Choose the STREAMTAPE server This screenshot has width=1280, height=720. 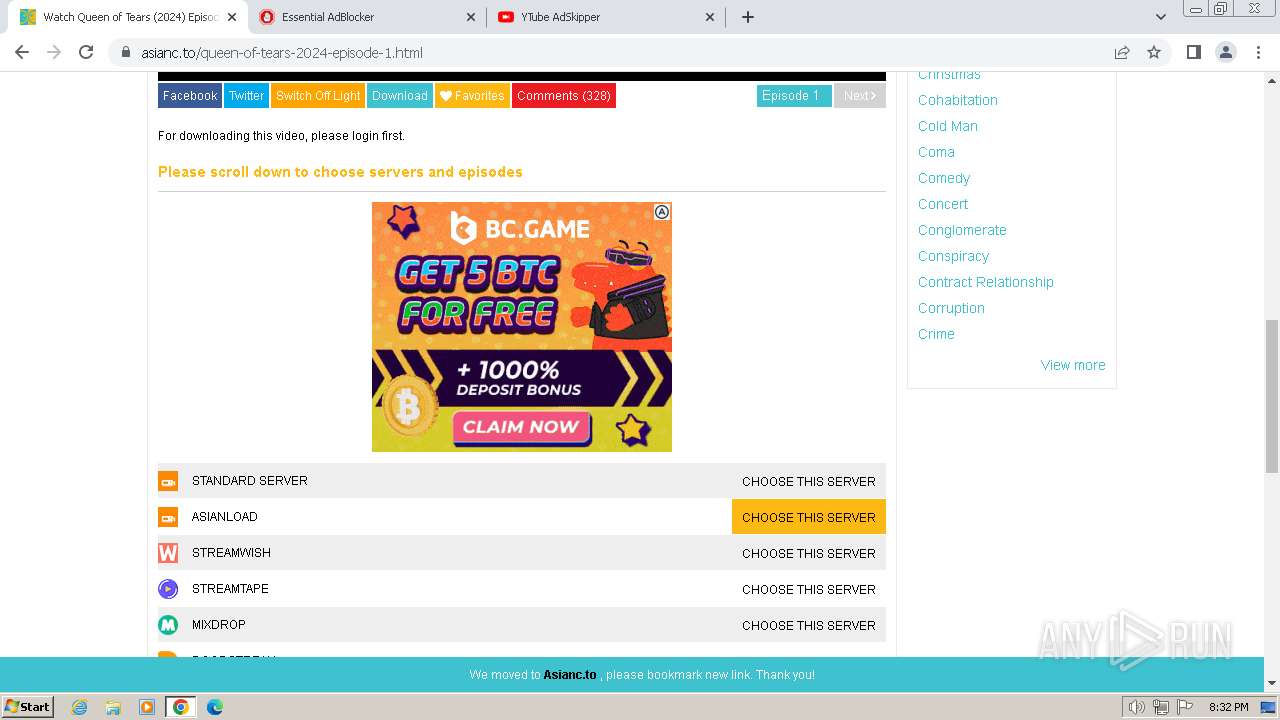coord(809,589)
